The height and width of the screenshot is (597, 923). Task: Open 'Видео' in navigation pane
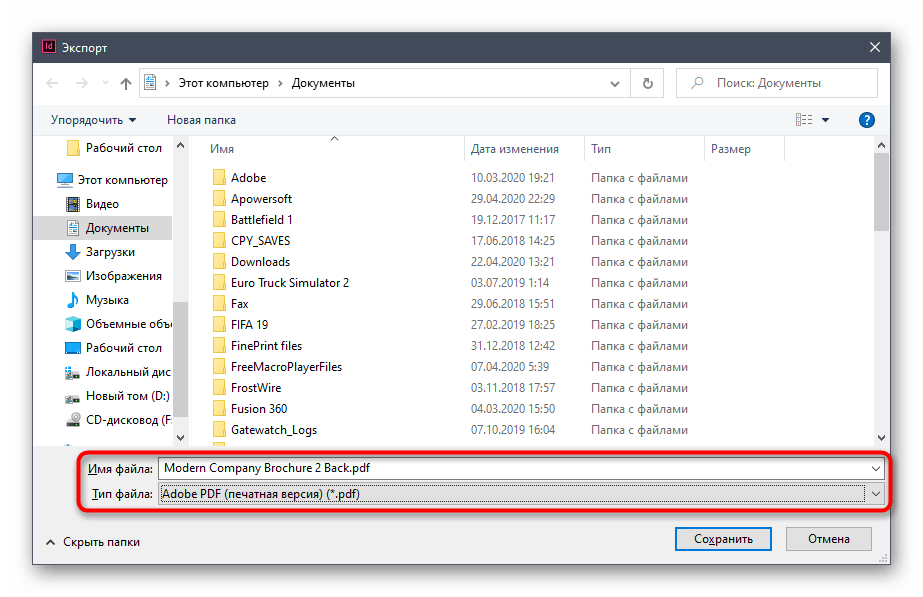[x=92, y=204]
